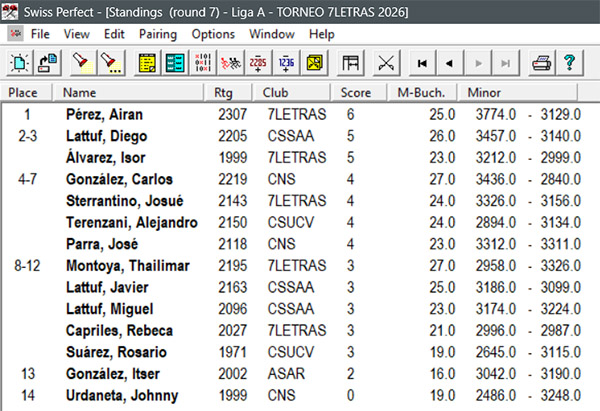Click the first flashlight search icon
Image resolution: width=600 pixels, height=411 pixels.
82,63
